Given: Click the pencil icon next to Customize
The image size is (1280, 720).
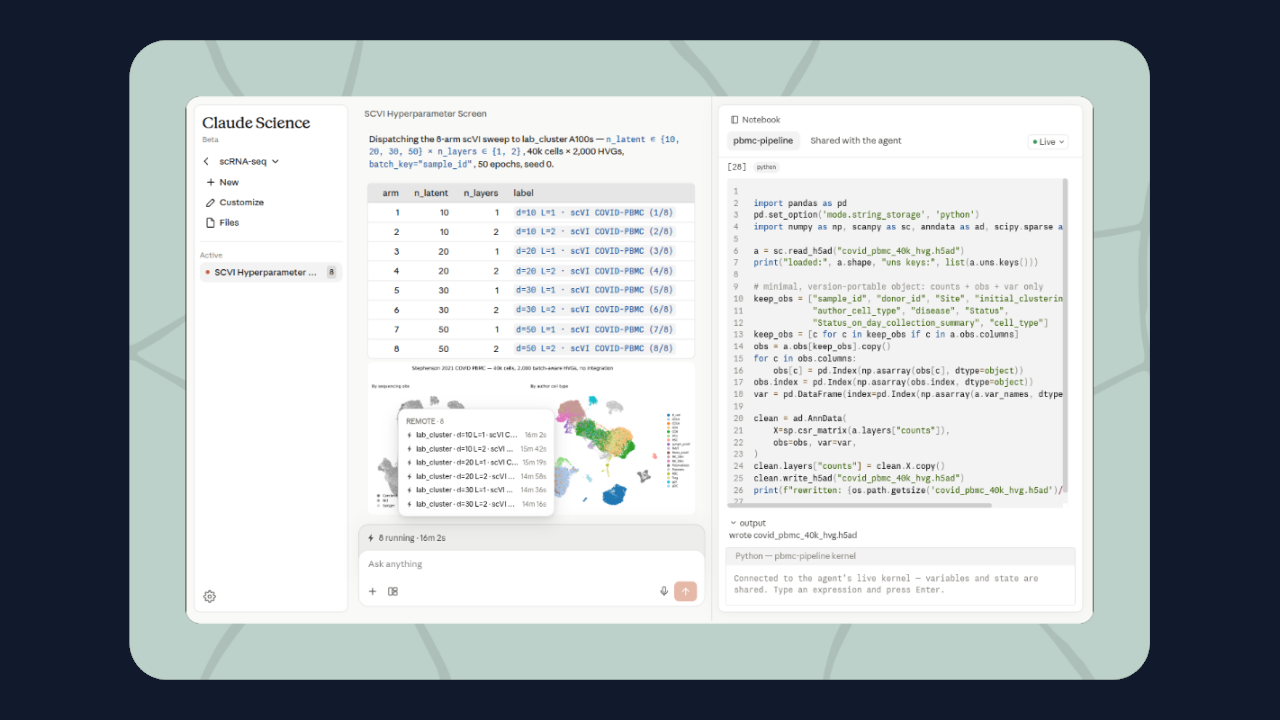Looking at the screenshot, I should pyautogui.click(x=210, y=202).
